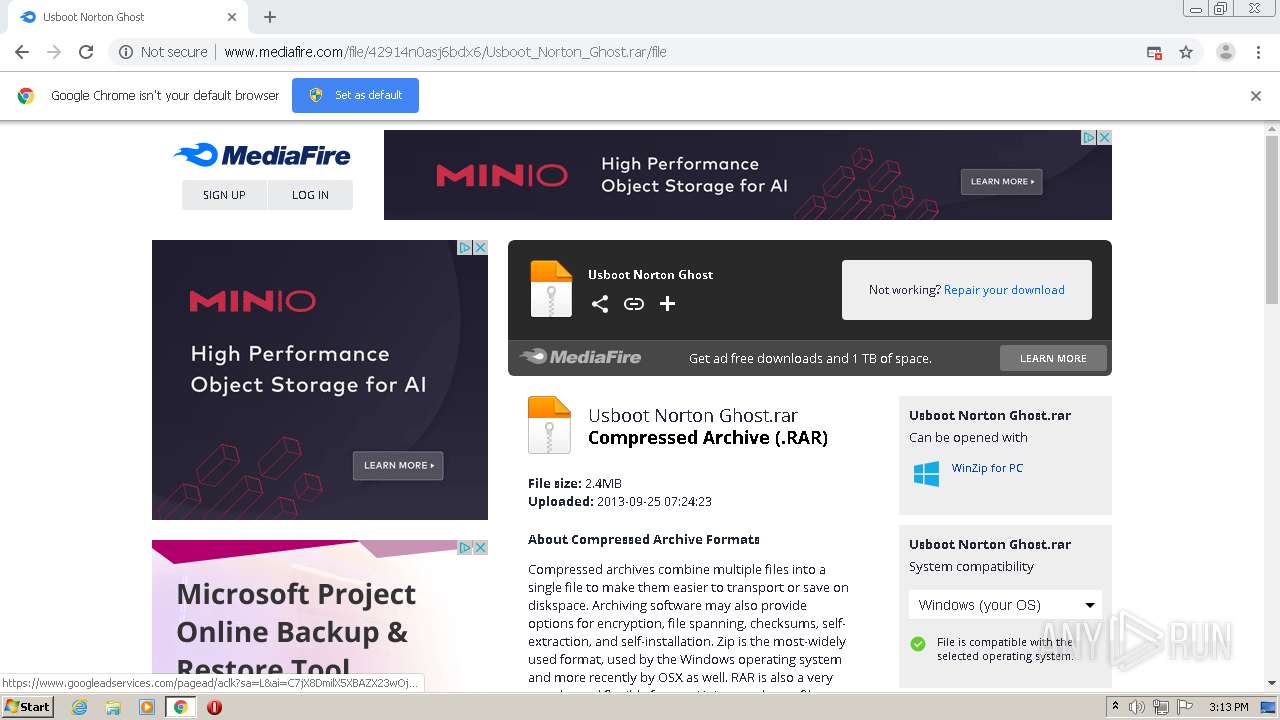
Task: Click the RAR archive icon in dark header
Action: point(551,289)
